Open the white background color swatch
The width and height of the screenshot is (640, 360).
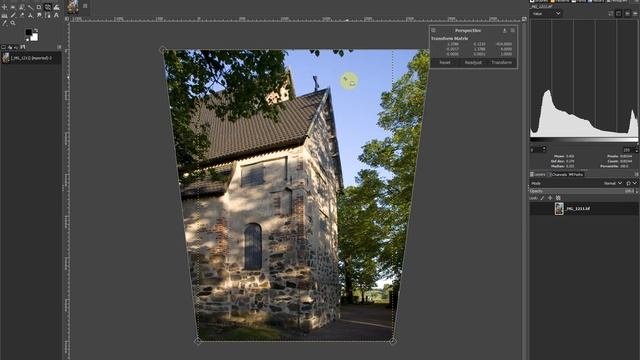(x=35, y=38)
